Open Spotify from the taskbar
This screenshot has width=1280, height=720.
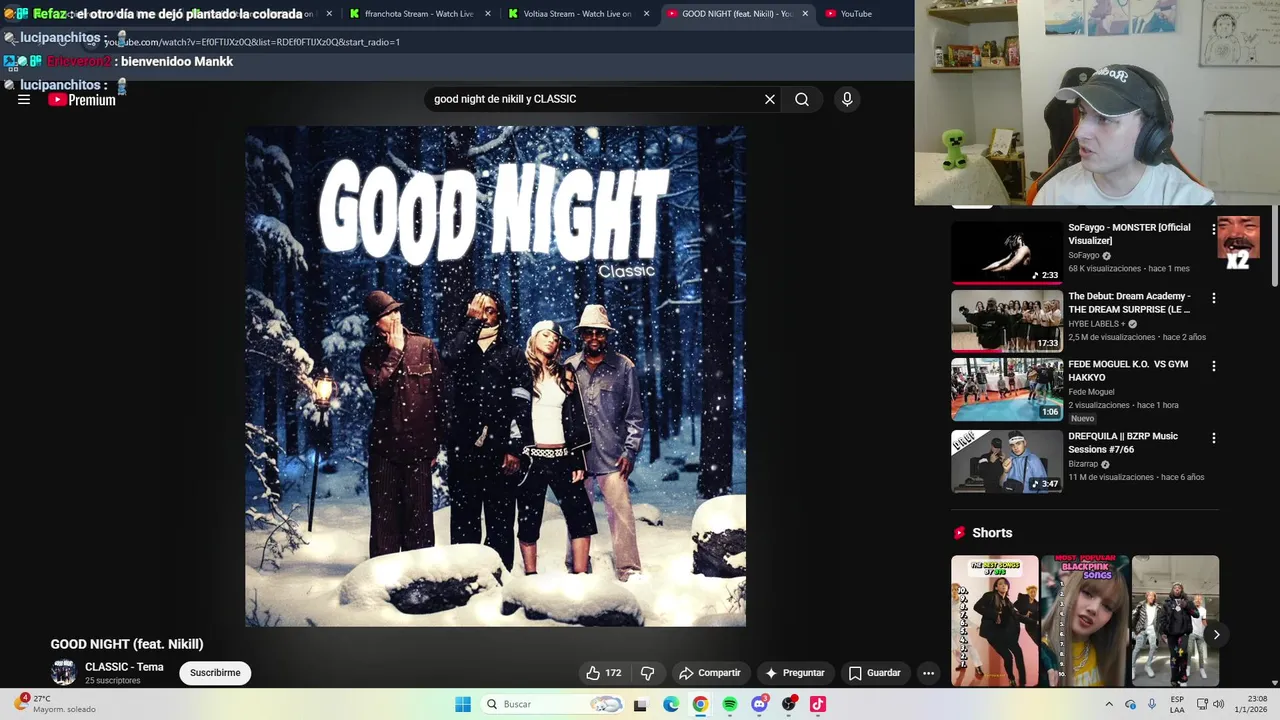(730, 704)
